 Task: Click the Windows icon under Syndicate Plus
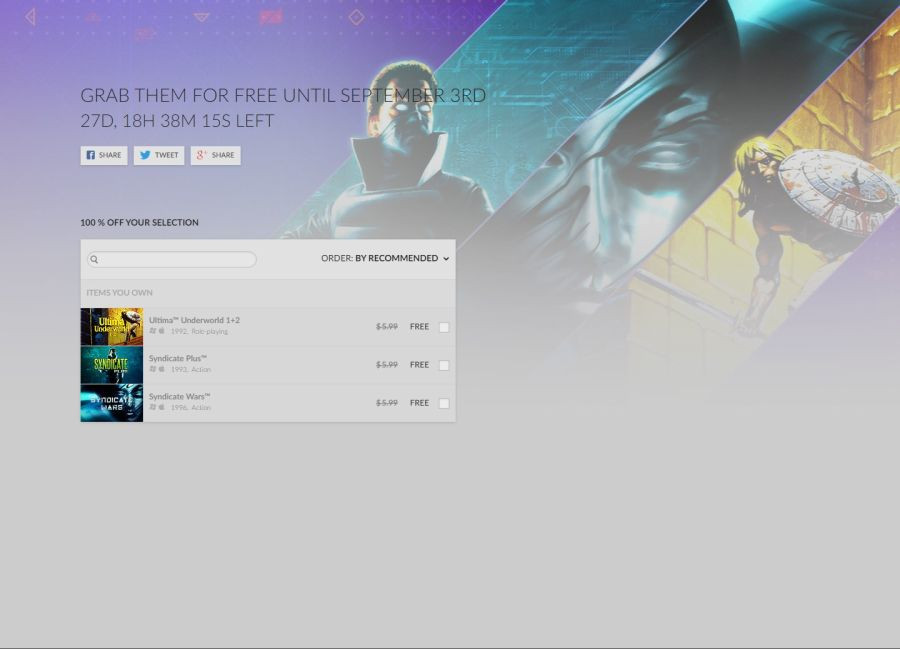pos(153,369)
